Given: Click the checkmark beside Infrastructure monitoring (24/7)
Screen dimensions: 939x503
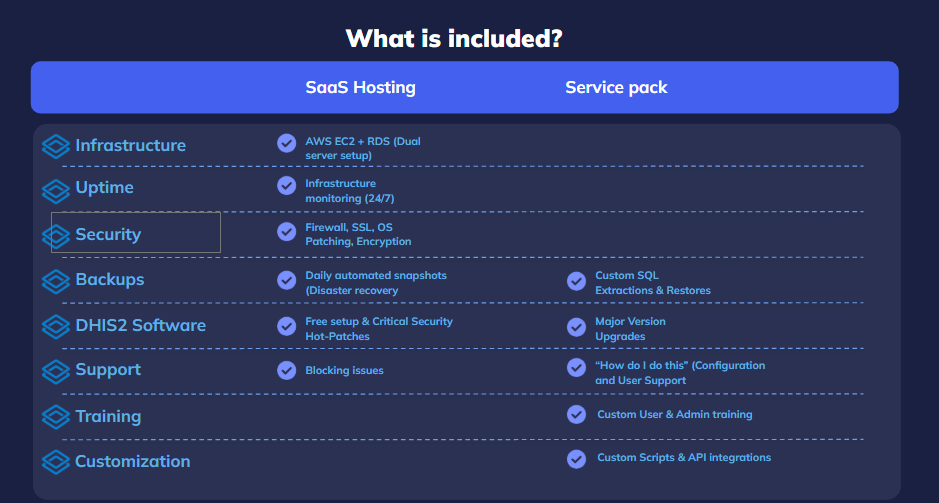Looking at the screenshot, I should click(287, 185).
